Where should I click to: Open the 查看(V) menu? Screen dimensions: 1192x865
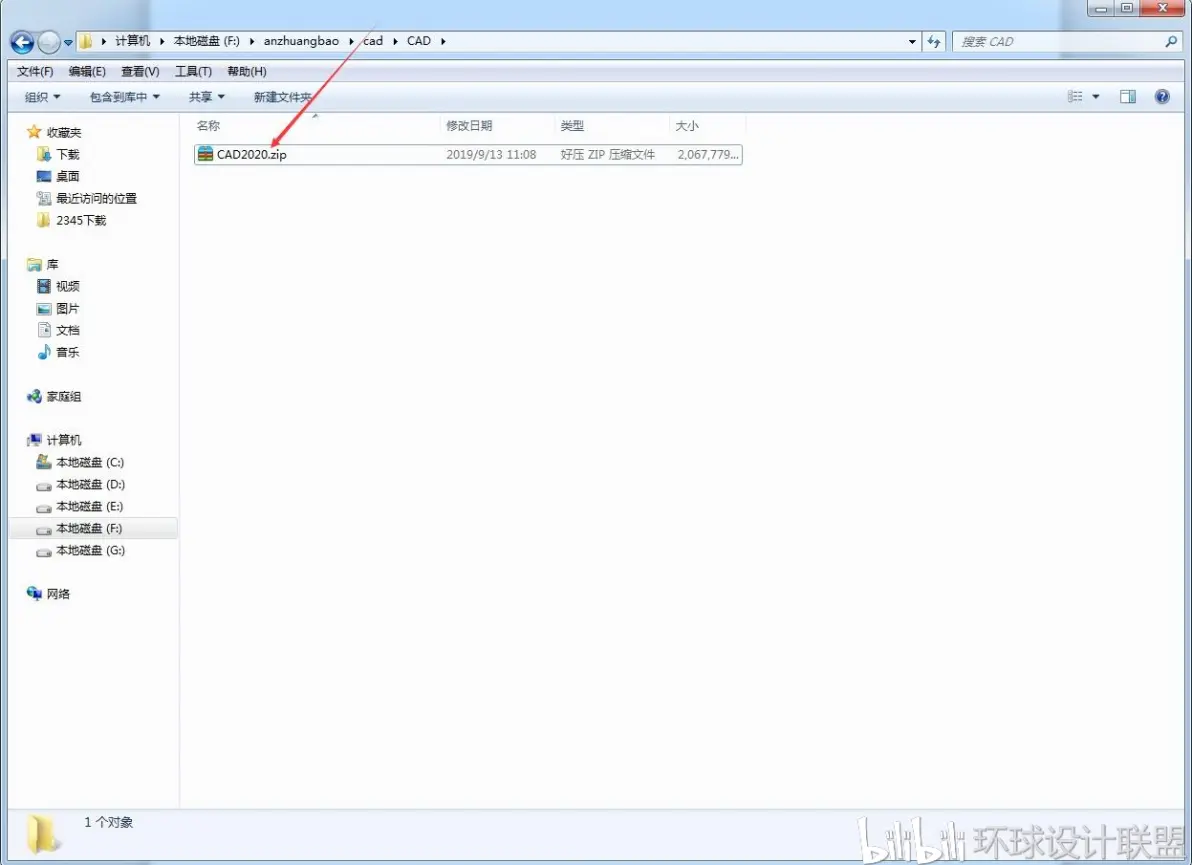point(141,71)
